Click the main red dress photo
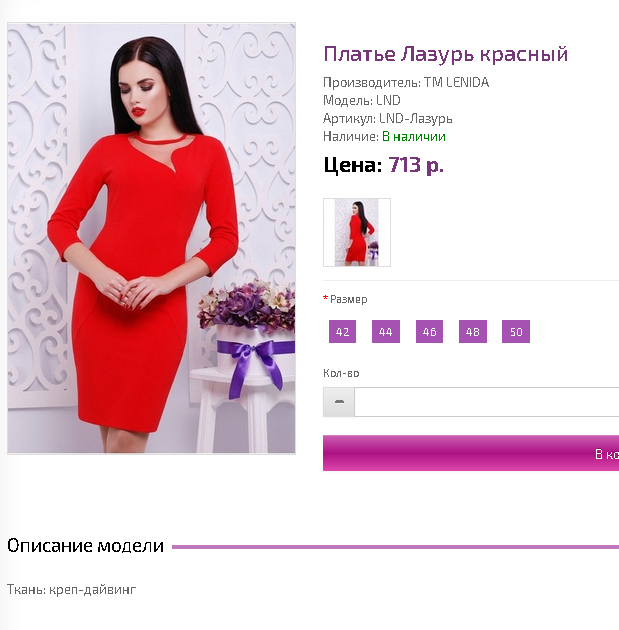Image resolution: width=619 pixels, height=630 pixels. click(x=151, y=238)
